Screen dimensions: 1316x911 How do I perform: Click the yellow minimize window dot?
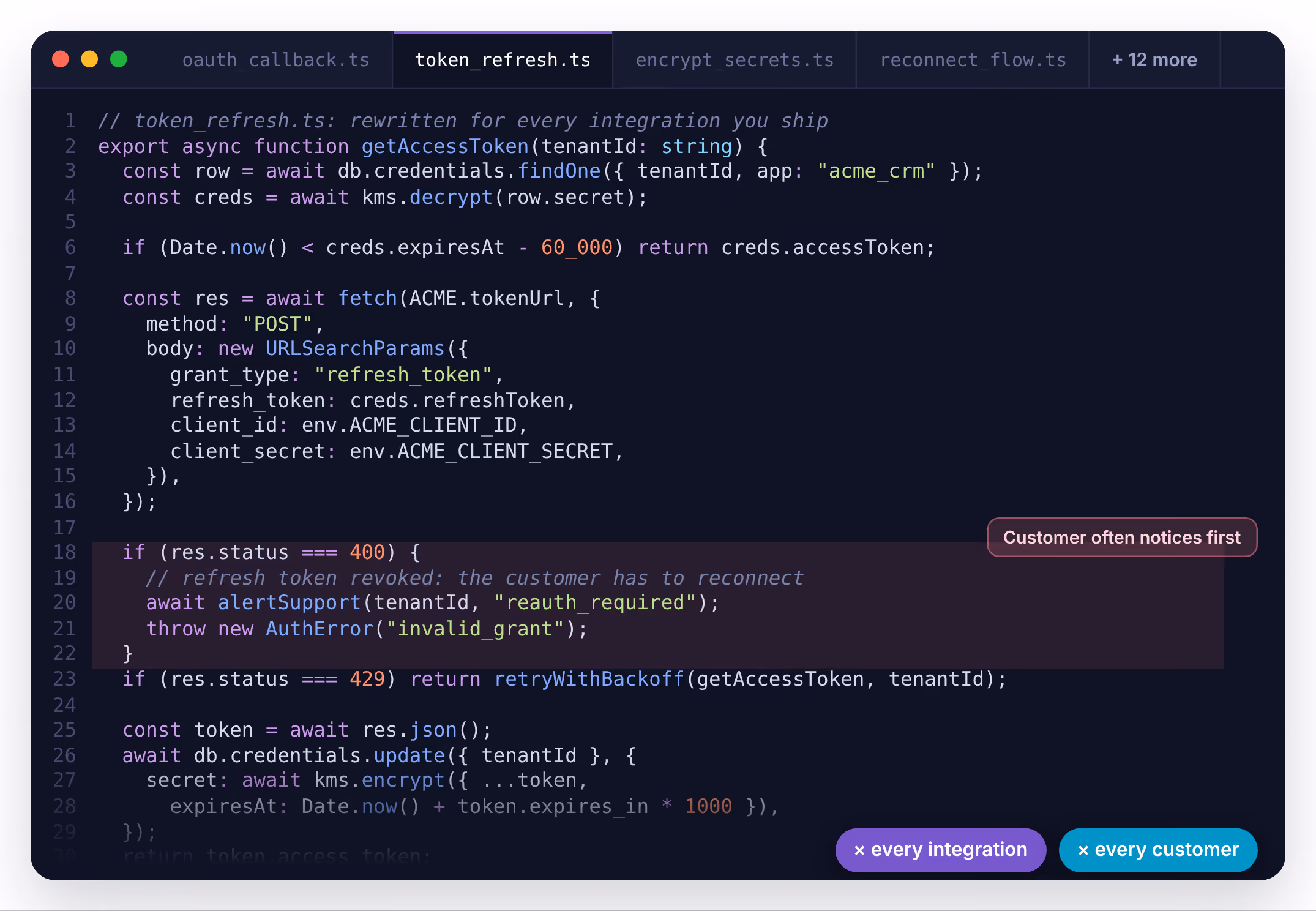(89, 59)
